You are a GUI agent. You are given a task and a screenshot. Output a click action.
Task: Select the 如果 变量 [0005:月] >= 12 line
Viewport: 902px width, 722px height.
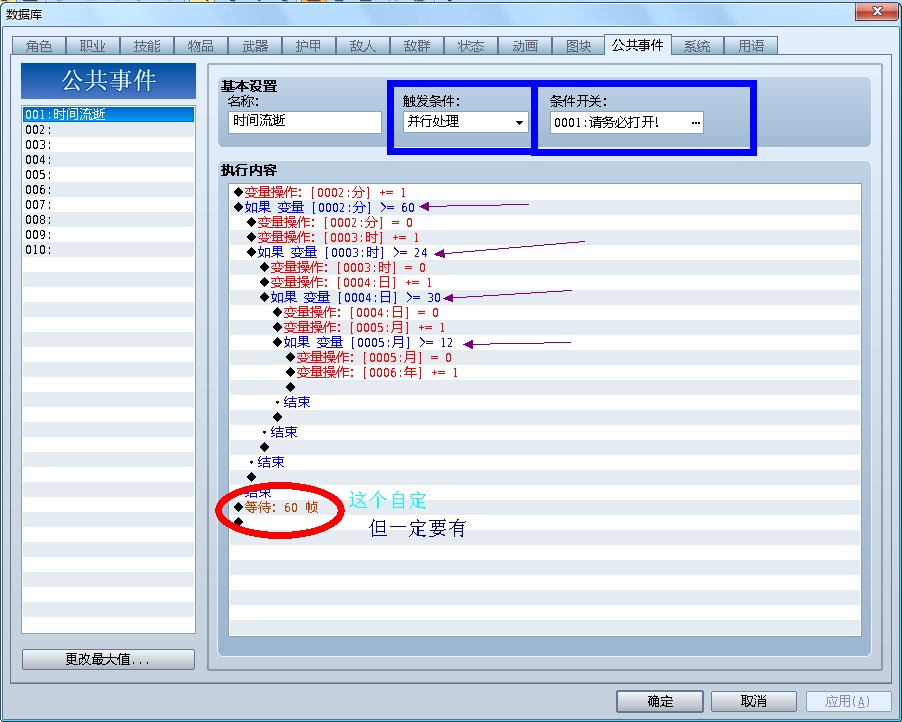point(545,342)
